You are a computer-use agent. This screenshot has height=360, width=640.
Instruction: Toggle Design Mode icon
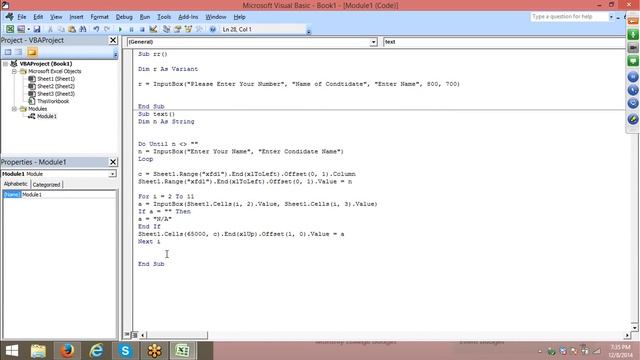coord(153,29)
